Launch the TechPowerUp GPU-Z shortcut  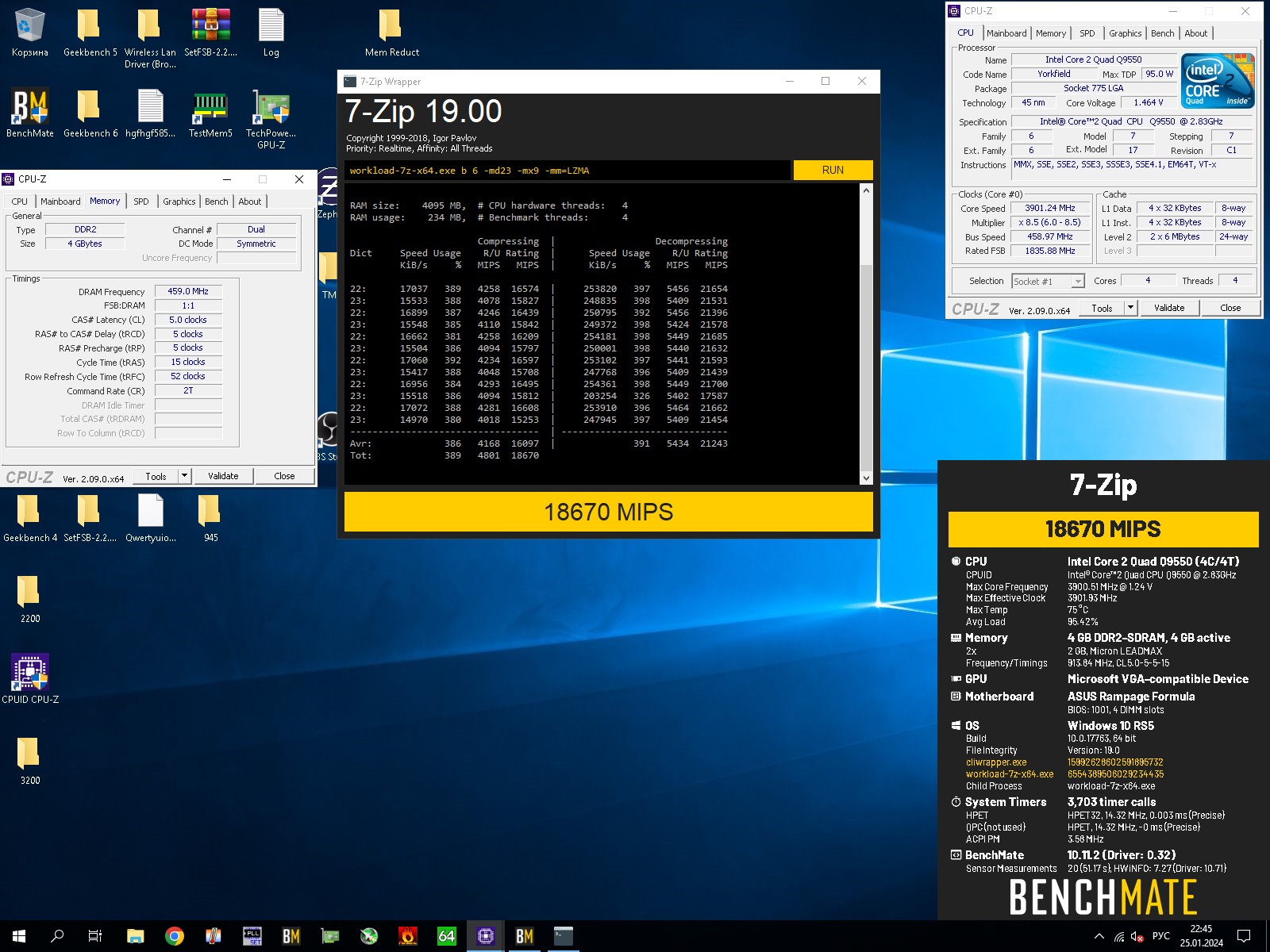271,119
